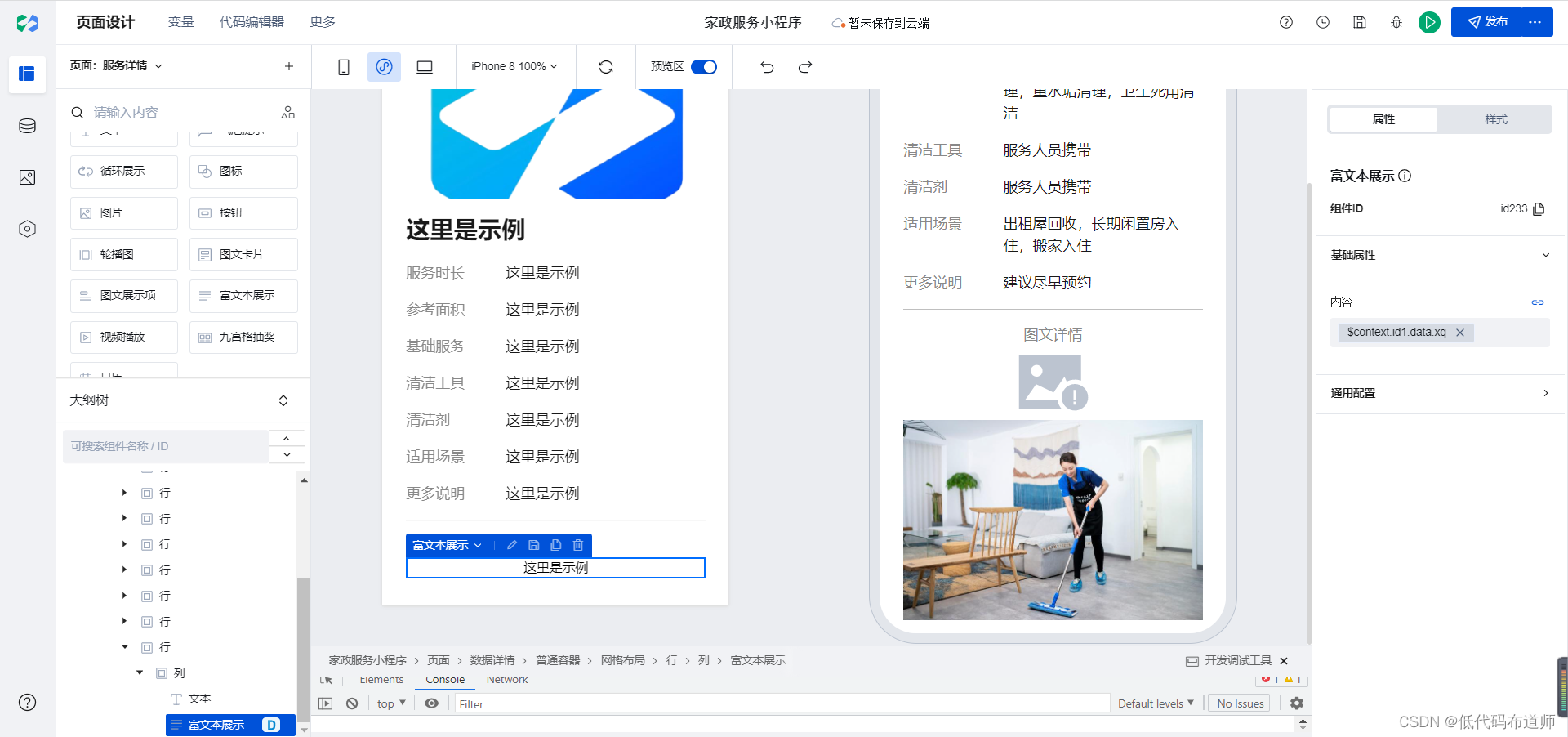Click the 发布 publish button
1568x737 pixels.
tap(1486, 22)
